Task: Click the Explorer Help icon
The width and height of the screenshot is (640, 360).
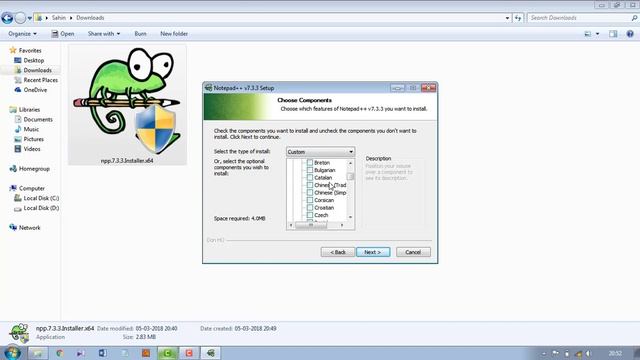Action: click(630, 34)
